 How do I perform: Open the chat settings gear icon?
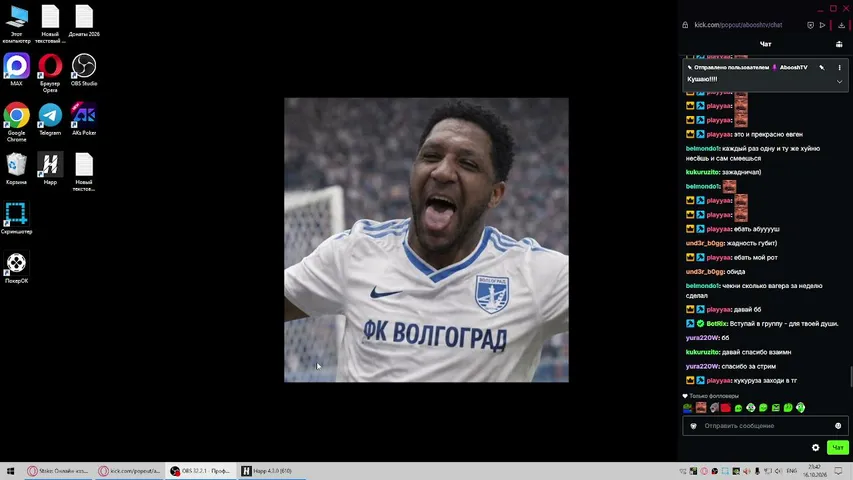(x=815, y=447)
